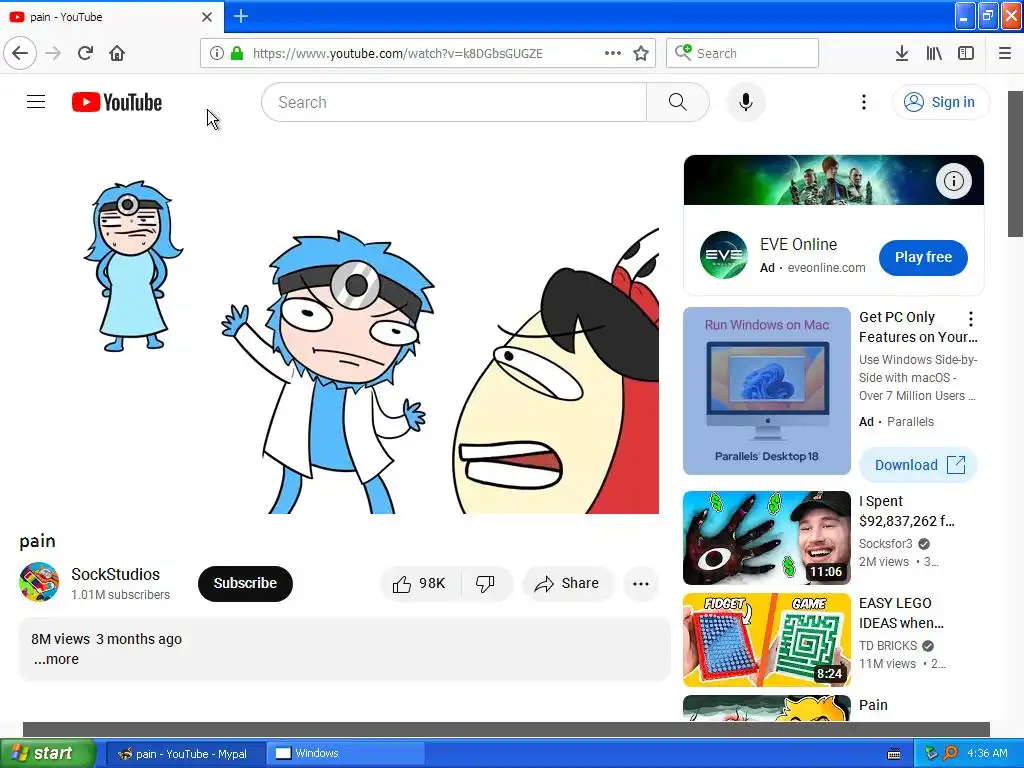The image size is (1024, 768).
Task: Click the green padlock security icon
Action: coord(237,53)
